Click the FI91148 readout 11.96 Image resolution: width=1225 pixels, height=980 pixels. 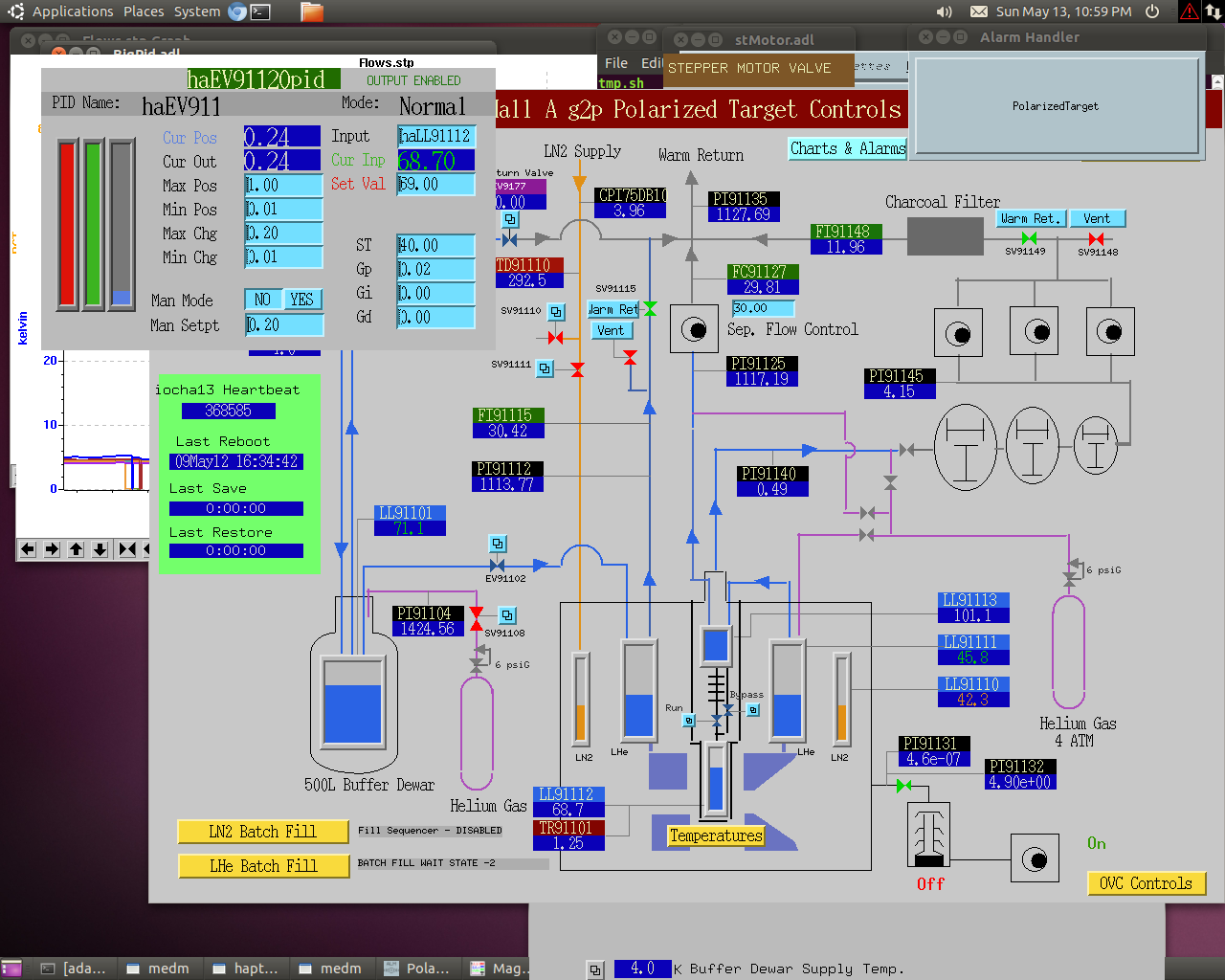[846, 247]
